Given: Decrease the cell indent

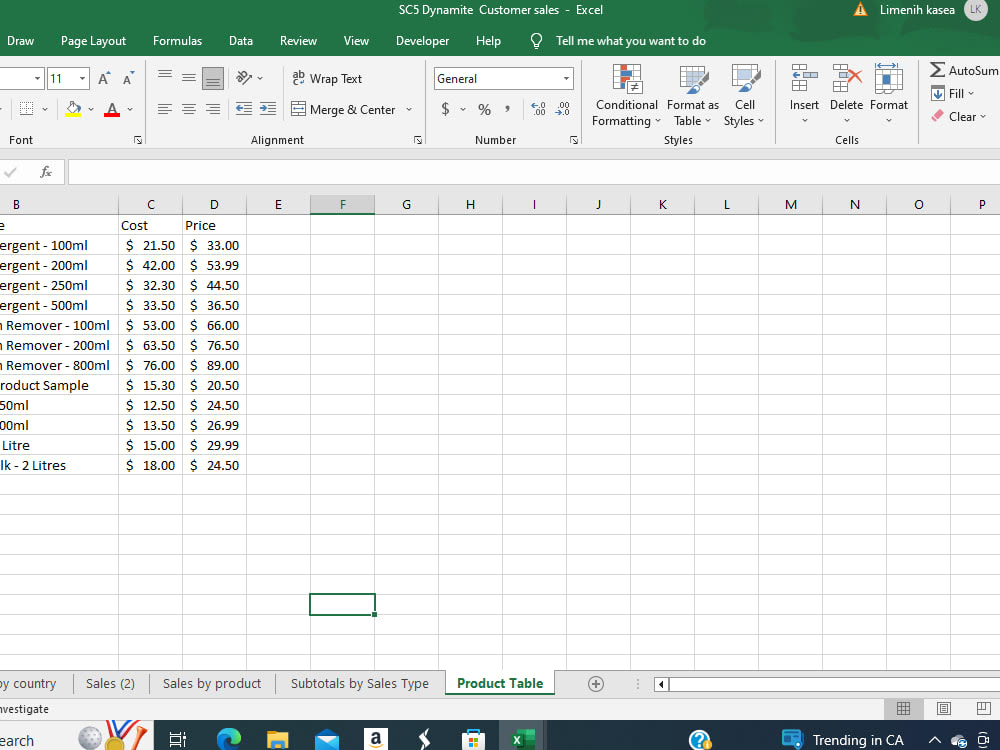Looking at the screenshot, I should (x=244, y=109).
